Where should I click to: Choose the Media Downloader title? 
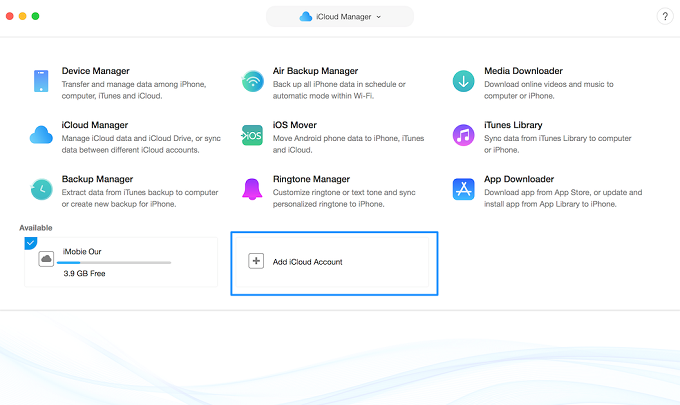[x=523, y=71]
